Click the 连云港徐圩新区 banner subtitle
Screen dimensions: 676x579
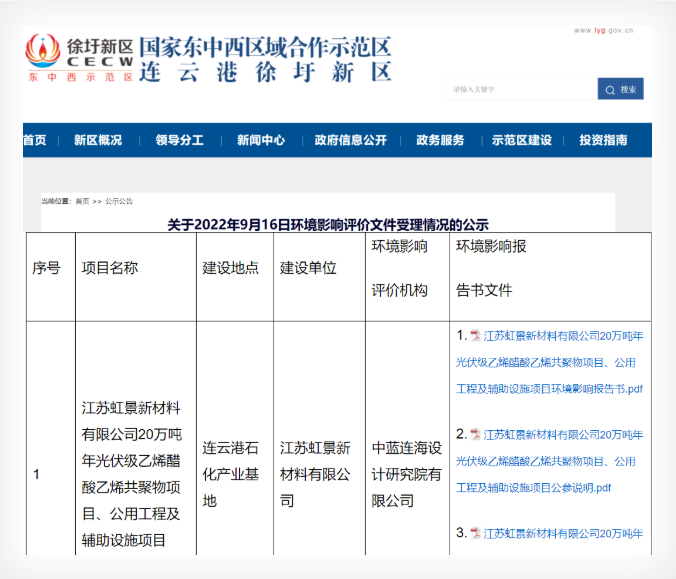tap(265, 72)
